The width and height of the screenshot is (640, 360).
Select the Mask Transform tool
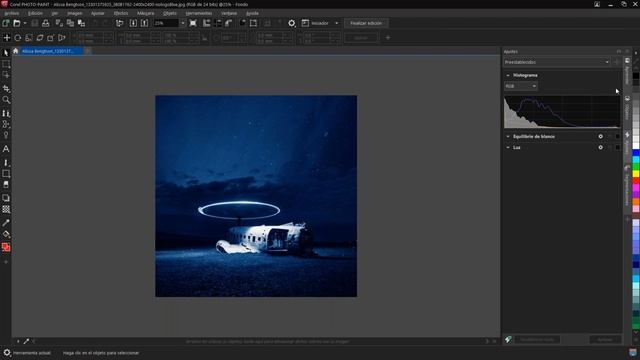click(6, 75)
